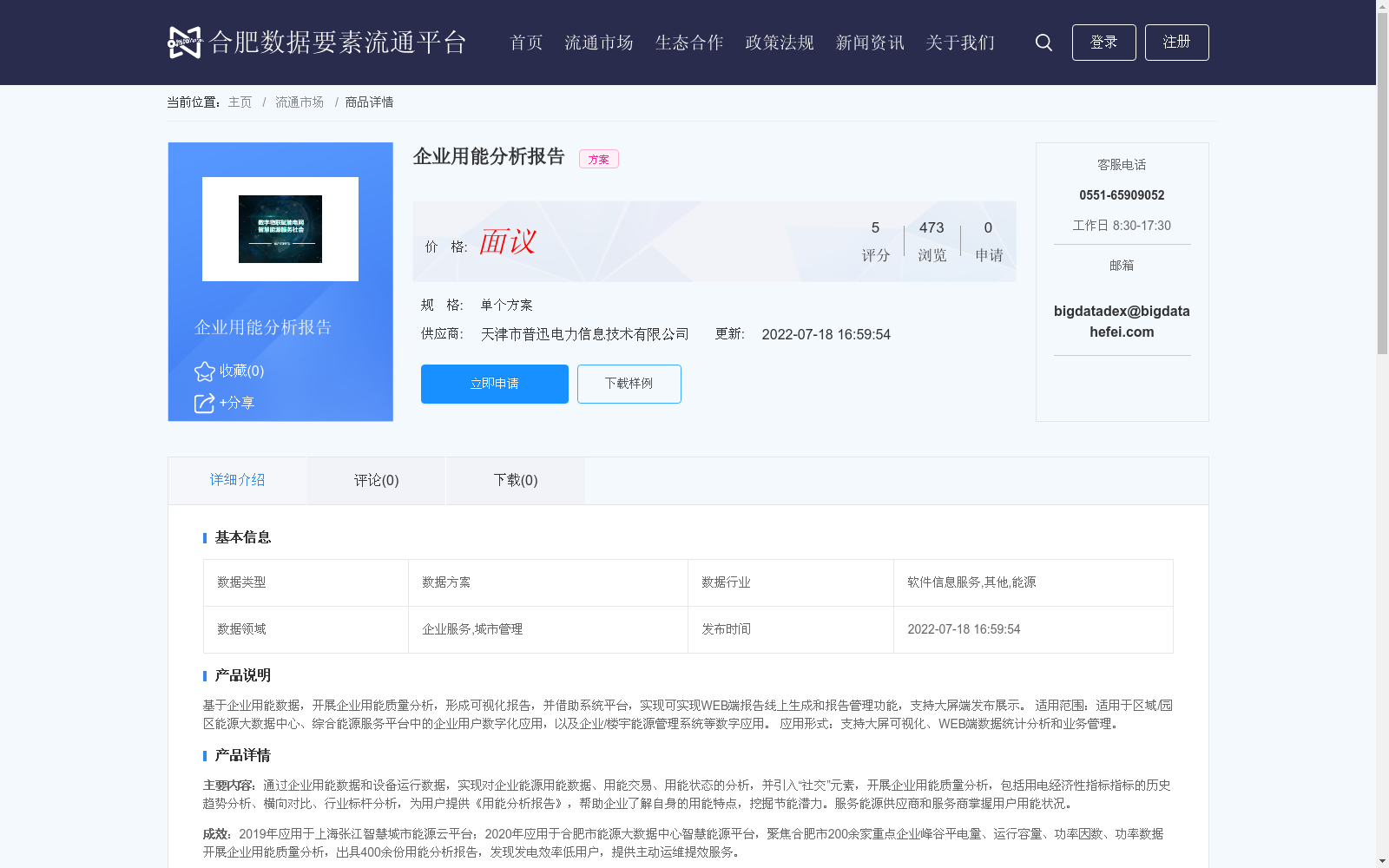Switch to 下载(0) tab

pyautogui.click(x=516, y=480)
